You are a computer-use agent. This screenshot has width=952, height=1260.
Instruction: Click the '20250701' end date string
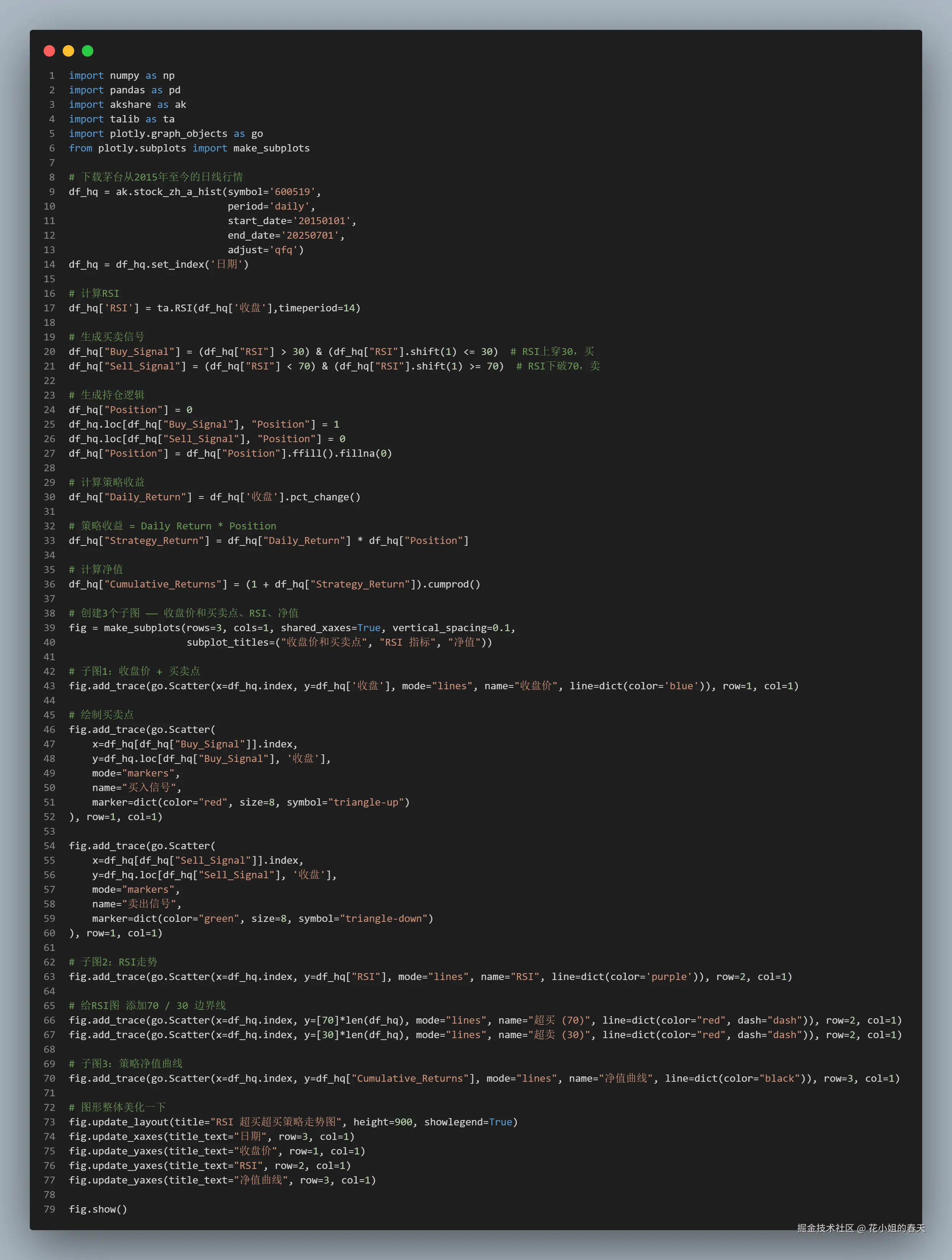(310, 235)
